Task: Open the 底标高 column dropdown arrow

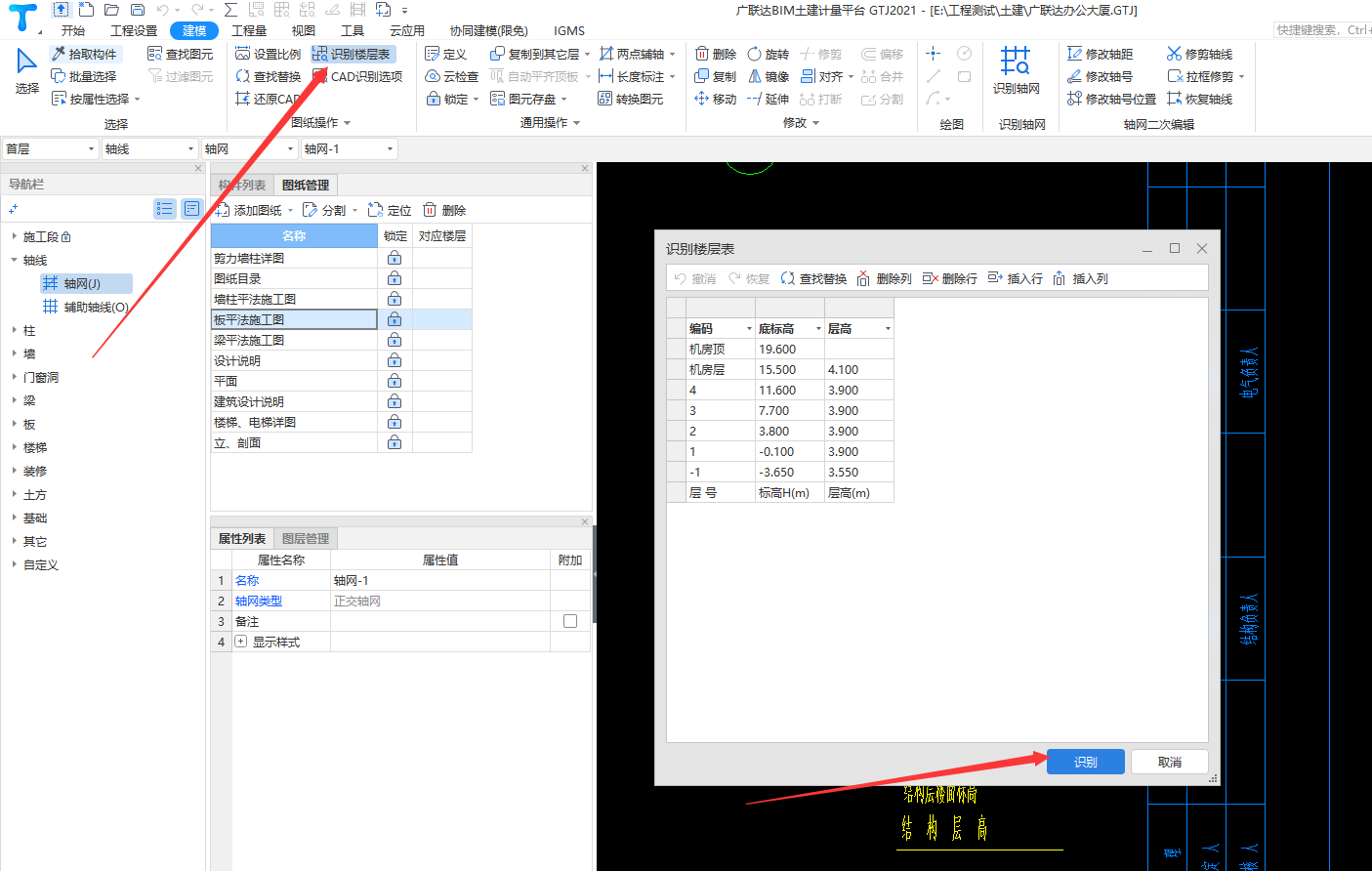Action: [x=818, y=329]
